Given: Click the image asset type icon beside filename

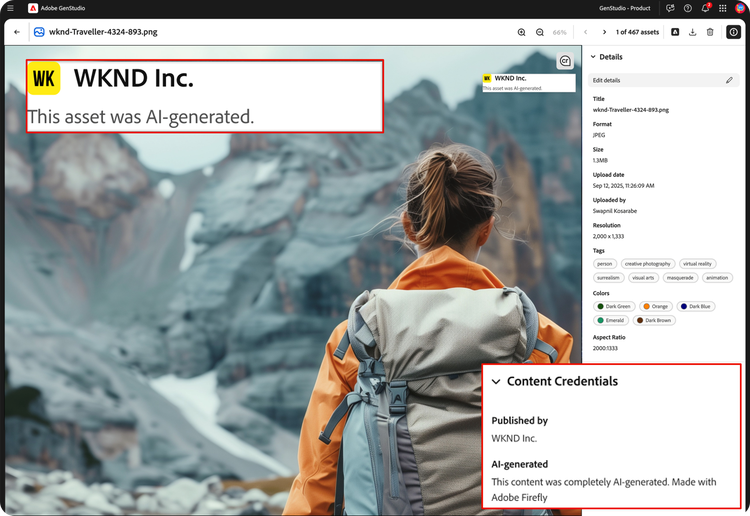Looking at the screenshot, I should click(x=39, y=32).
